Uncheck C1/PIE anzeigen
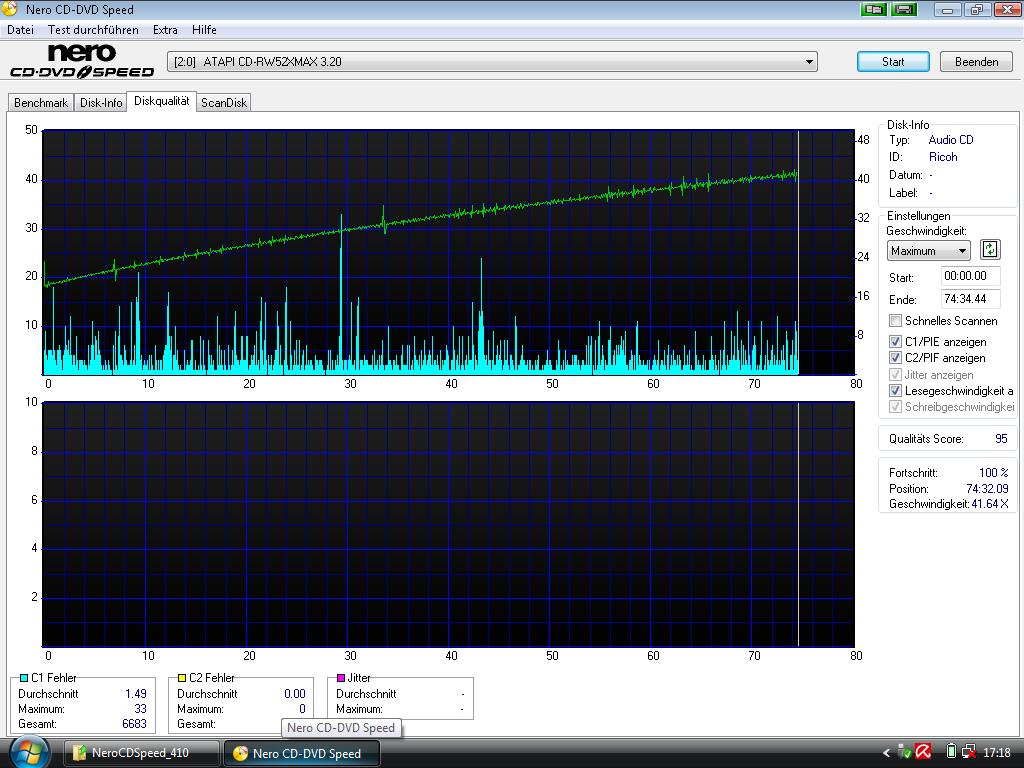 pyautogui.click(x=896, y=342)
